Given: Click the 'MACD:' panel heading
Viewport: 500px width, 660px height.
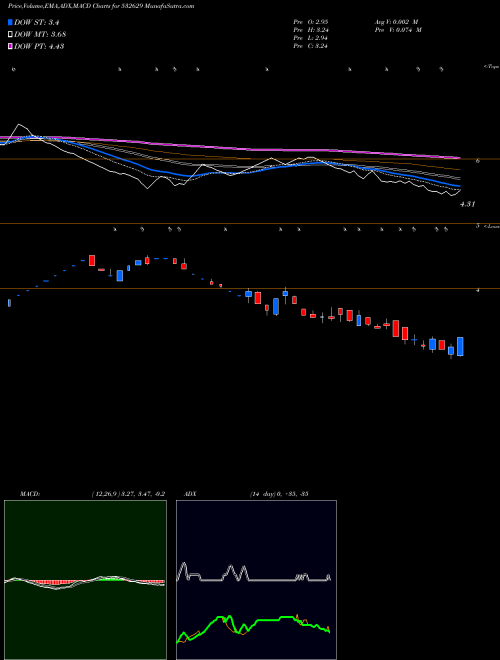Looking at the screenshot, I should [x=30, y=494].
